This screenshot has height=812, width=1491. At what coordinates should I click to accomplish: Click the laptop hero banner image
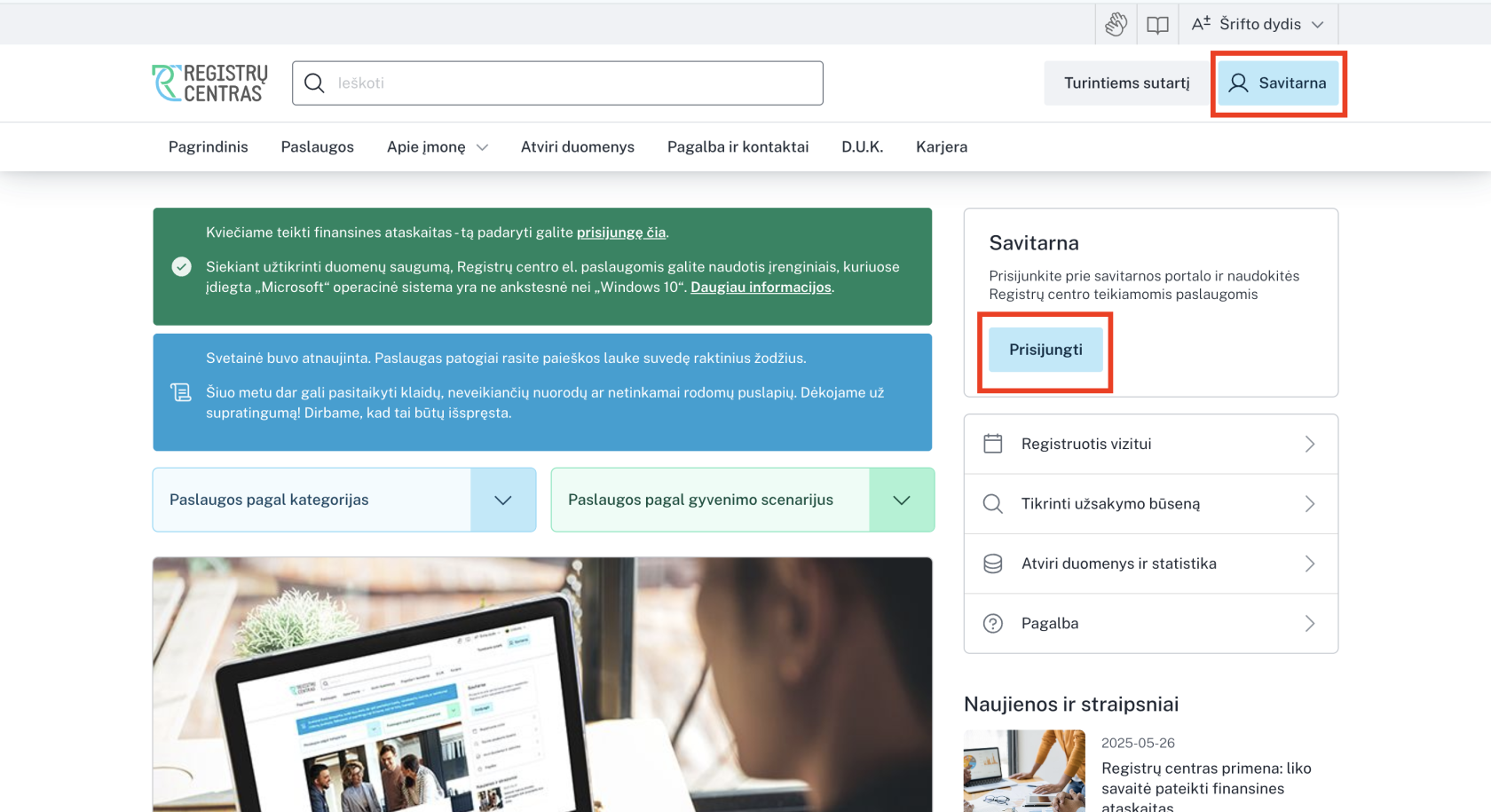click(542, 684)
